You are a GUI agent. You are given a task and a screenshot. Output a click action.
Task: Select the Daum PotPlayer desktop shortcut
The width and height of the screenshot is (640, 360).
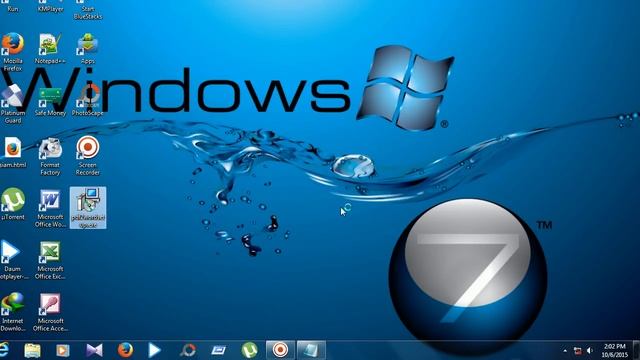click(x=13, y=260)
